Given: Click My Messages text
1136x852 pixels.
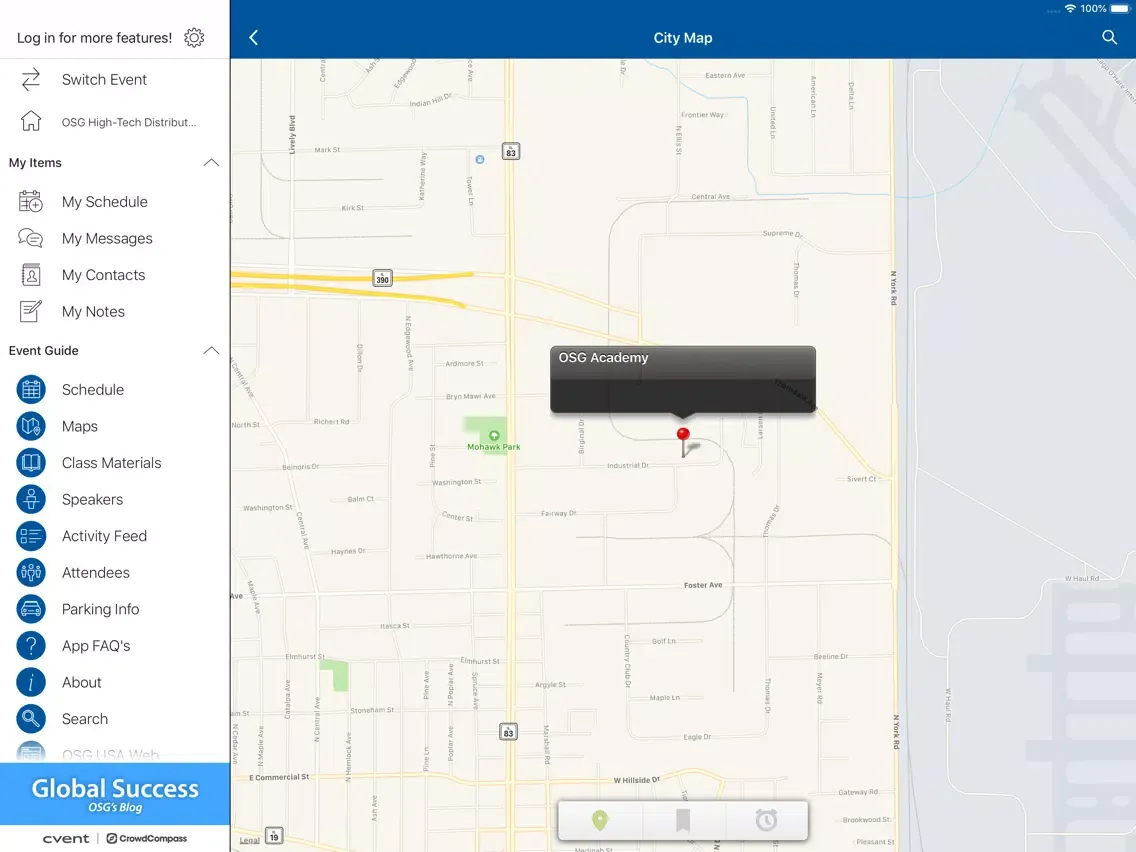Looking at the screenshot, I should pos(107,238).
